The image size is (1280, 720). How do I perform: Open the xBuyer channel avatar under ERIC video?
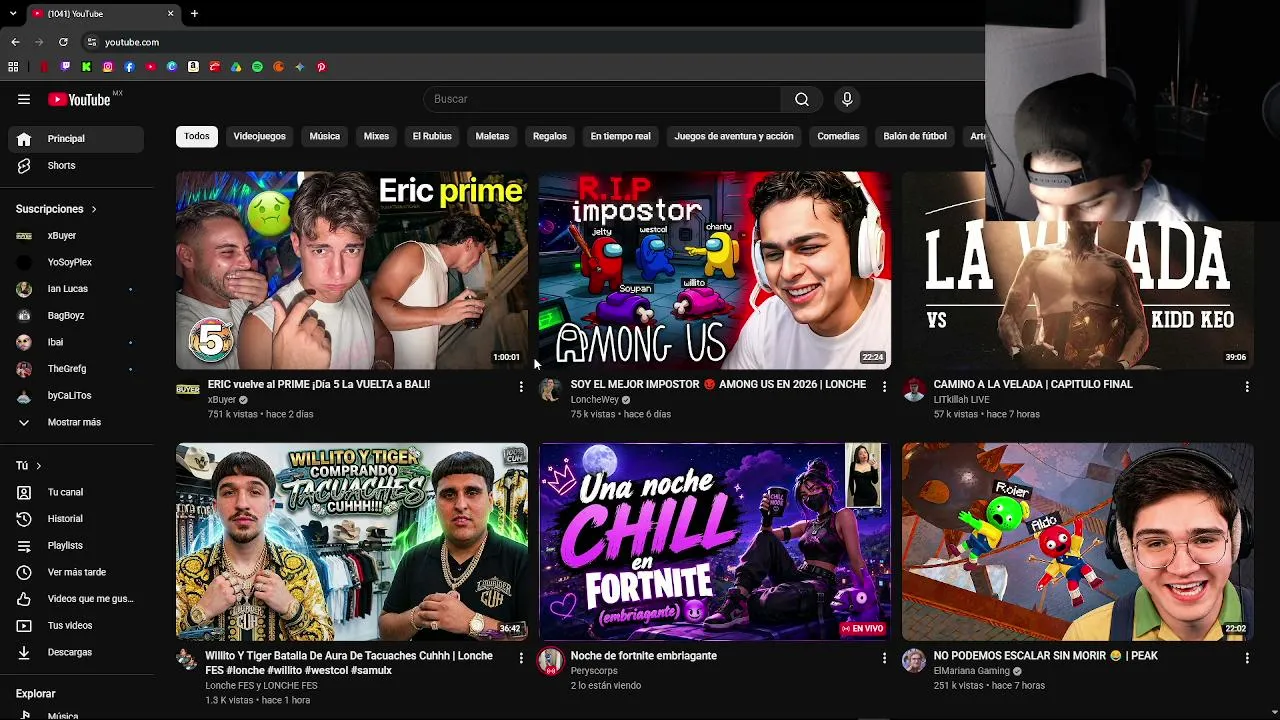point(188,389)
